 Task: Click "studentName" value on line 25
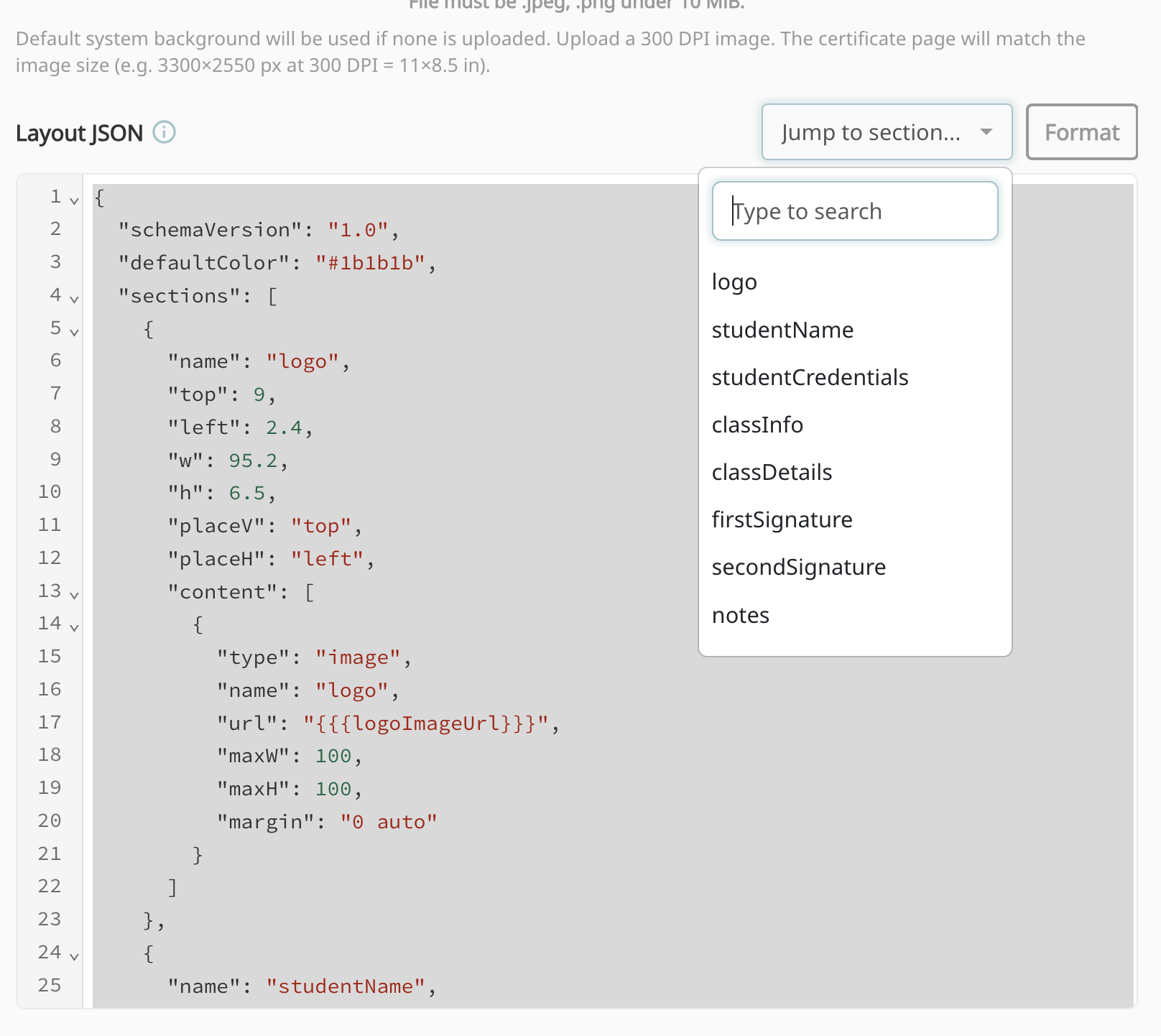(x=346, y=986)
